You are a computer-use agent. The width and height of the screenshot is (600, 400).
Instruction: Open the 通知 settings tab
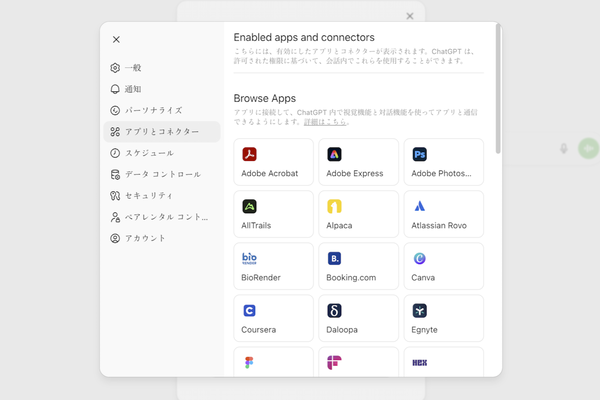tap(162, 89)
